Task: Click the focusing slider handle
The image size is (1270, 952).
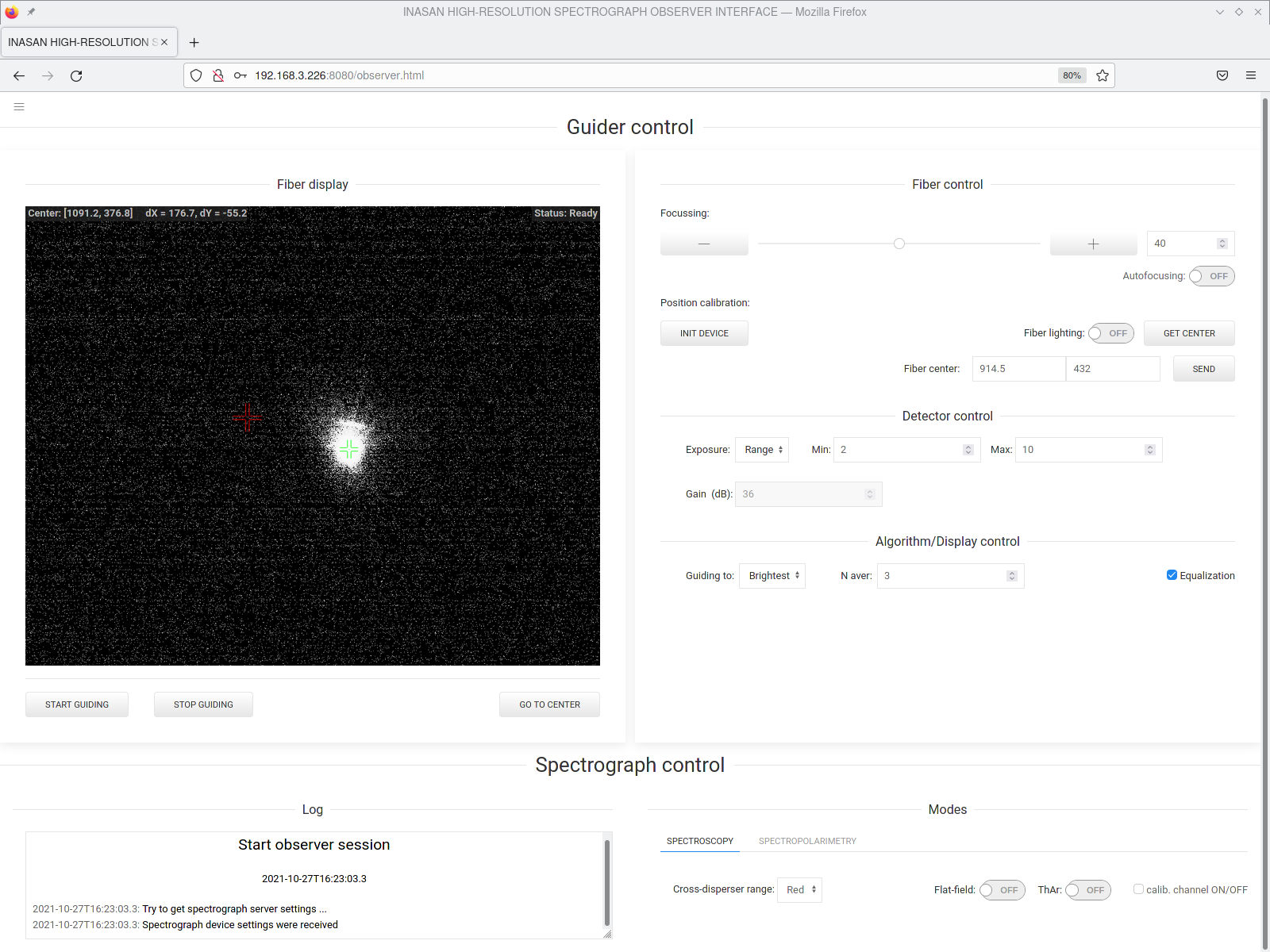Action: (x=899, y=244)
